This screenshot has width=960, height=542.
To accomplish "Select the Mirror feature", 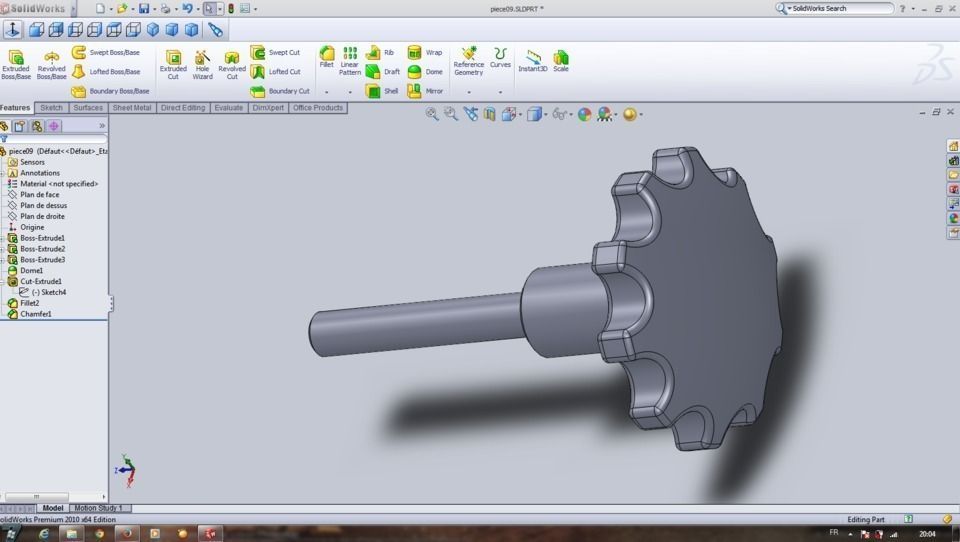I will (425, 91).
